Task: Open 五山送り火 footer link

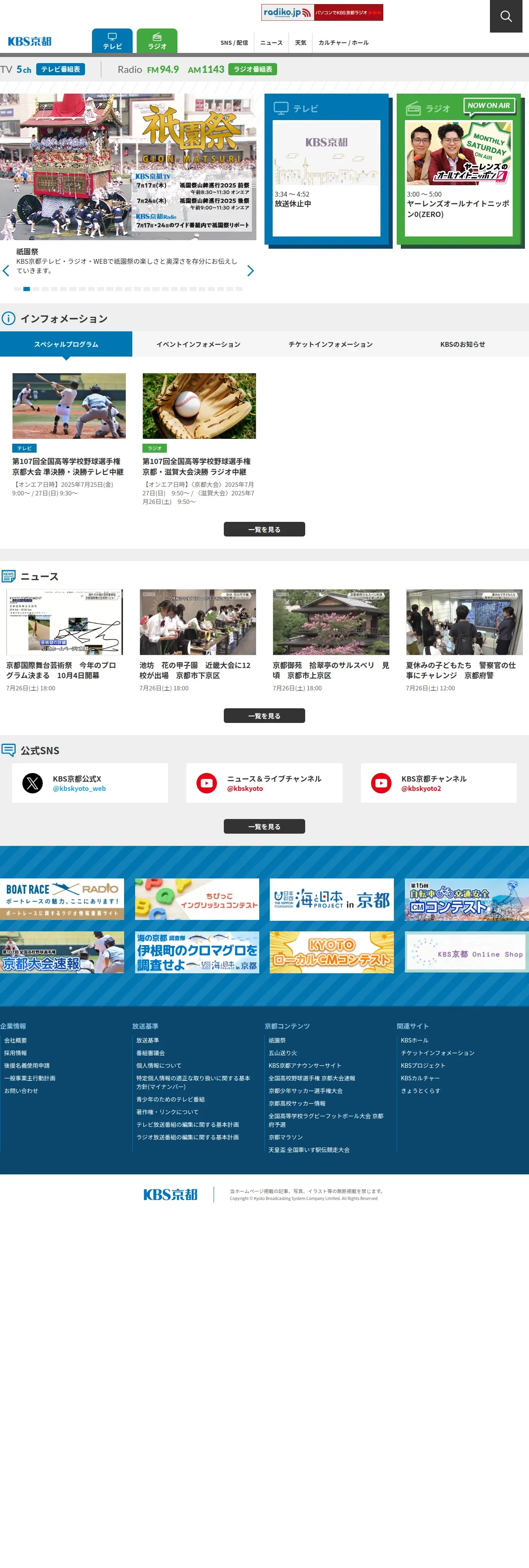Action: tap(283, 1053)
